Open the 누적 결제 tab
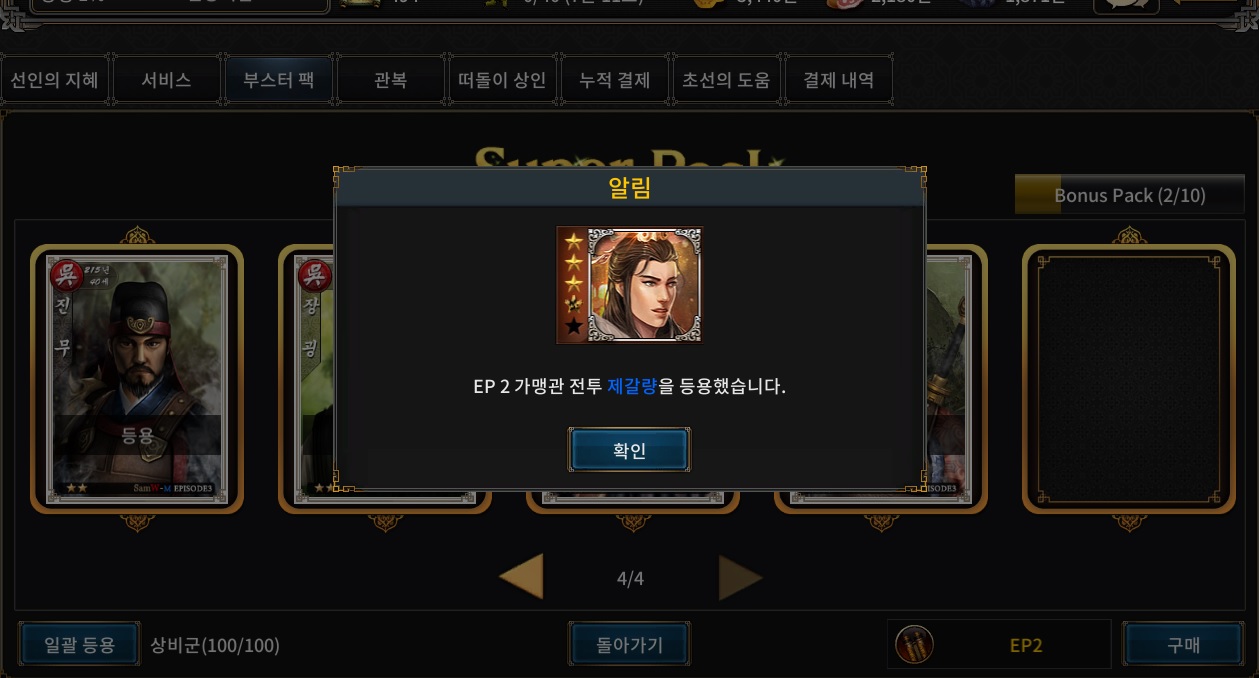The width and height of the screenshot is (1259, 678). coord(614,80)
